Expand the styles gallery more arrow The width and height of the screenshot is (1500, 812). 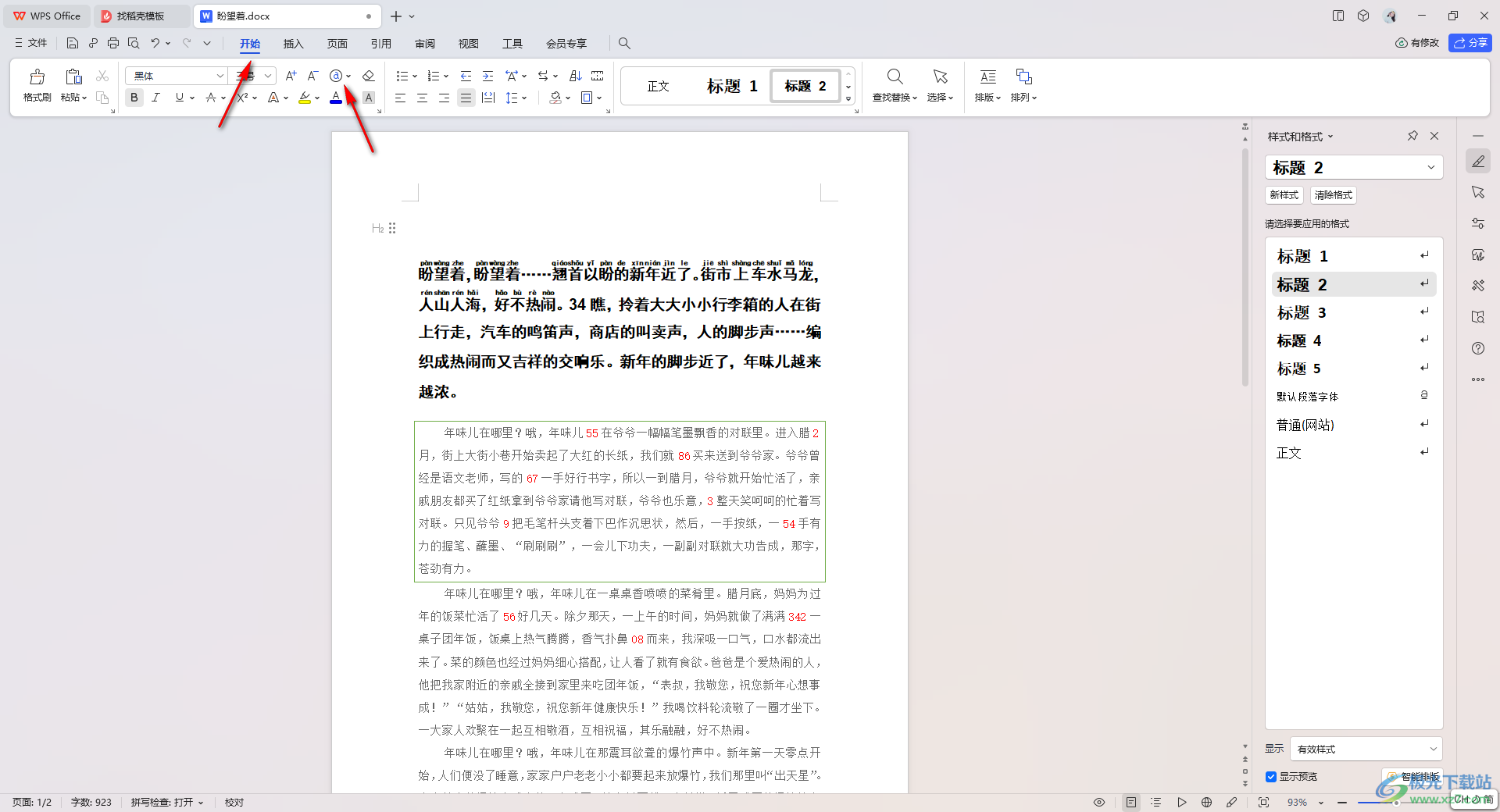[848, 99]
